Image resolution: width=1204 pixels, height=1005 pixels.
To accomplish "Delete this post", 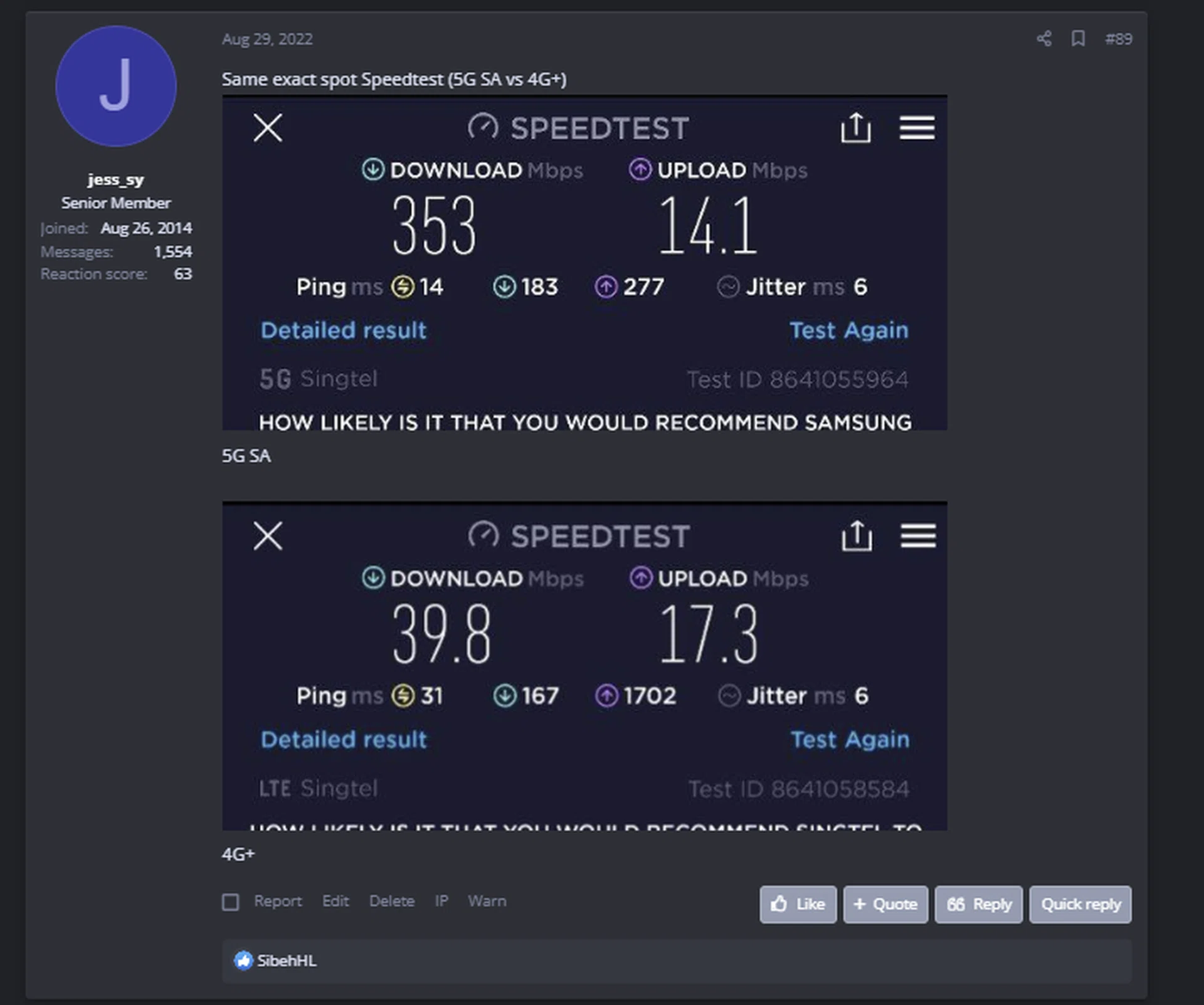I will coord(392,902).
